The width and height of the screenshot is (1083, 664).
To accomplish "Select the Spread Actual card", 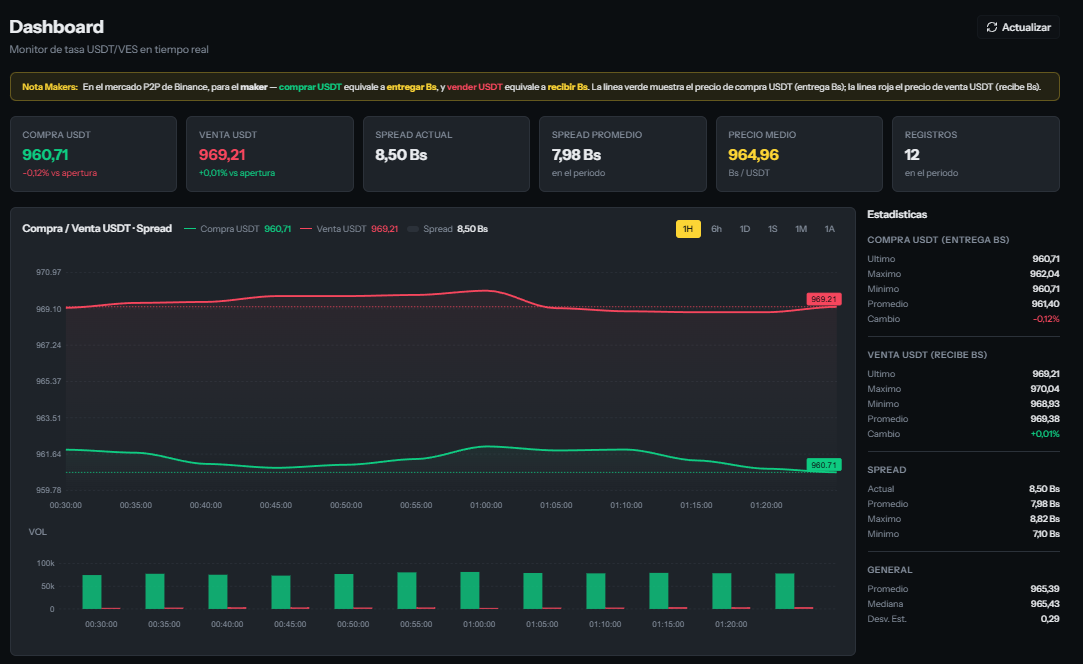I will [446, 153].
